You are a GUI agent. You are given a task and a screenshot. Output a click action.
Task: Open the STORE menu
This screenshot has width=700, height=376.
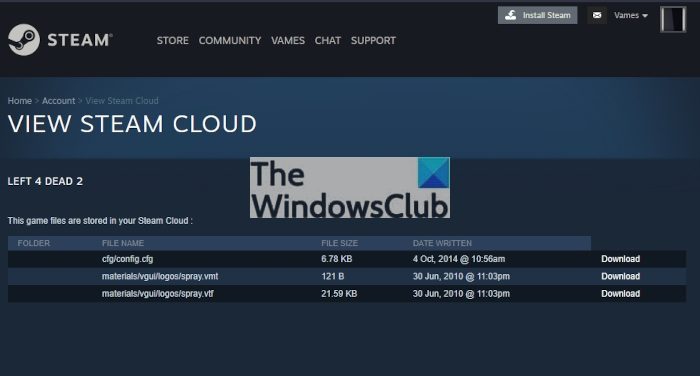(172, 41)
